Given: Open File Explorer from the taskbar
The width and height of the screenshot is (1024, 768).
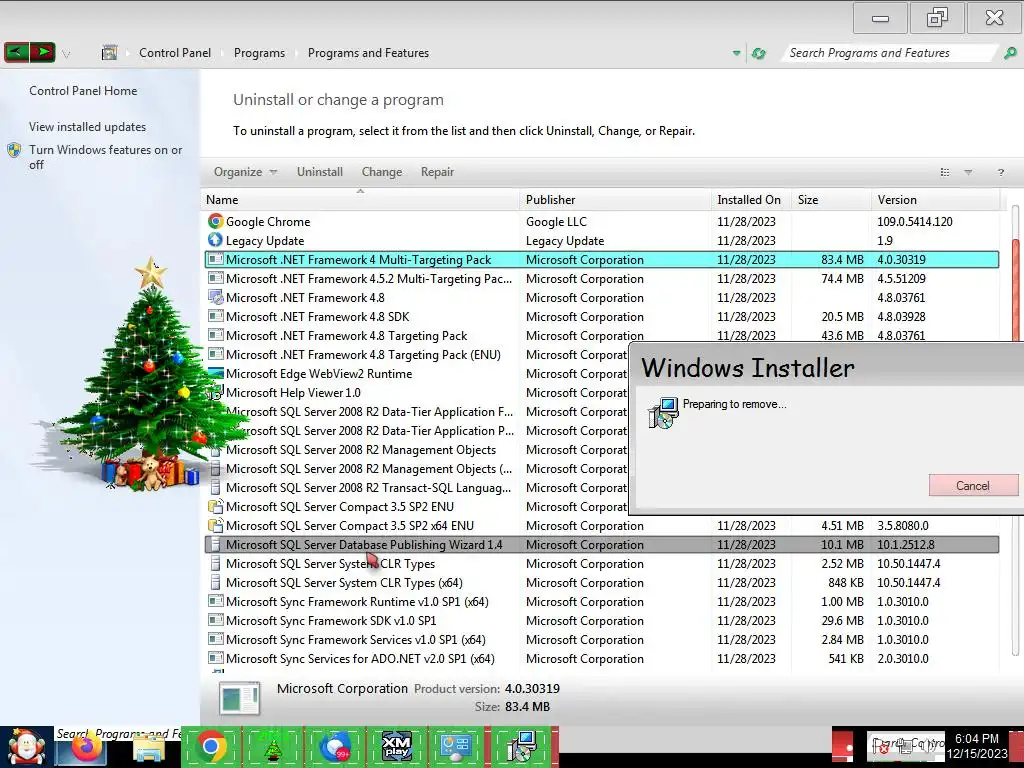Looking at the screenshot, I should coord(149,748).
